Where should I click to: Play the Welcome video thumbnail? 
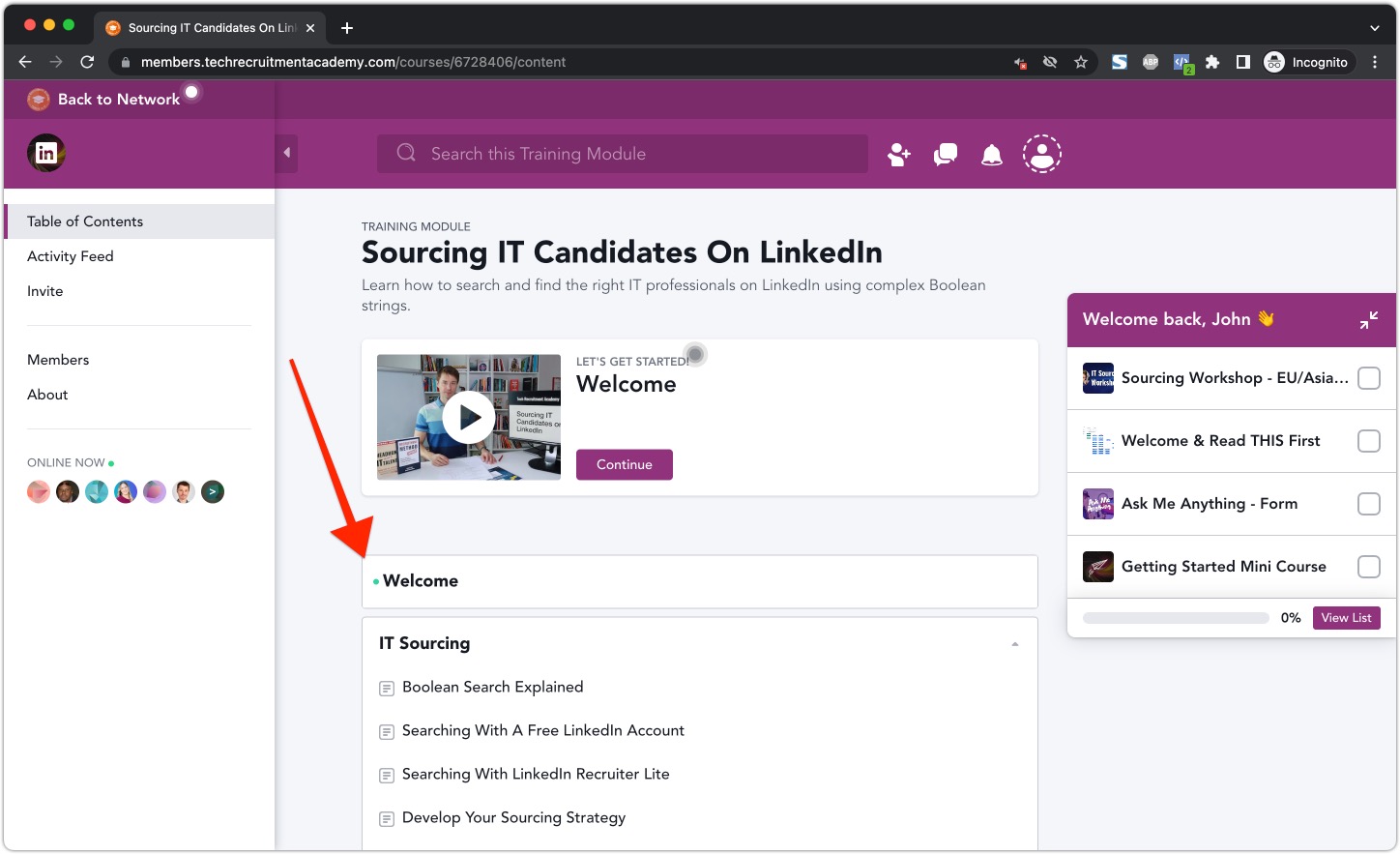click(x=469, y=417)
